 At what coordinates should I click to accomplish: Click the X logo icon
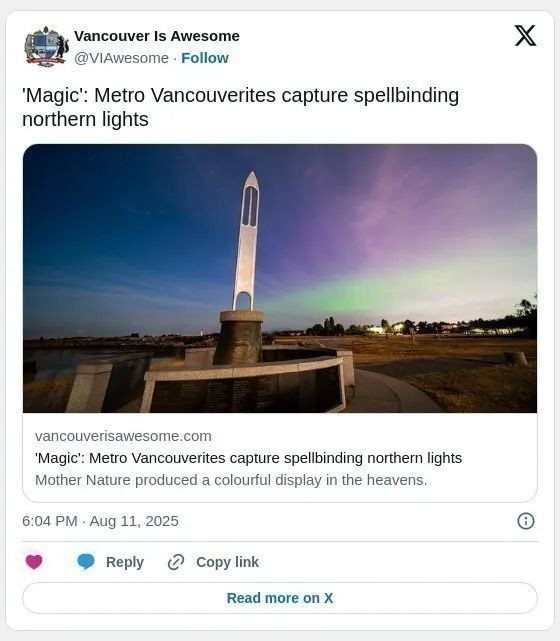(525, 36)
